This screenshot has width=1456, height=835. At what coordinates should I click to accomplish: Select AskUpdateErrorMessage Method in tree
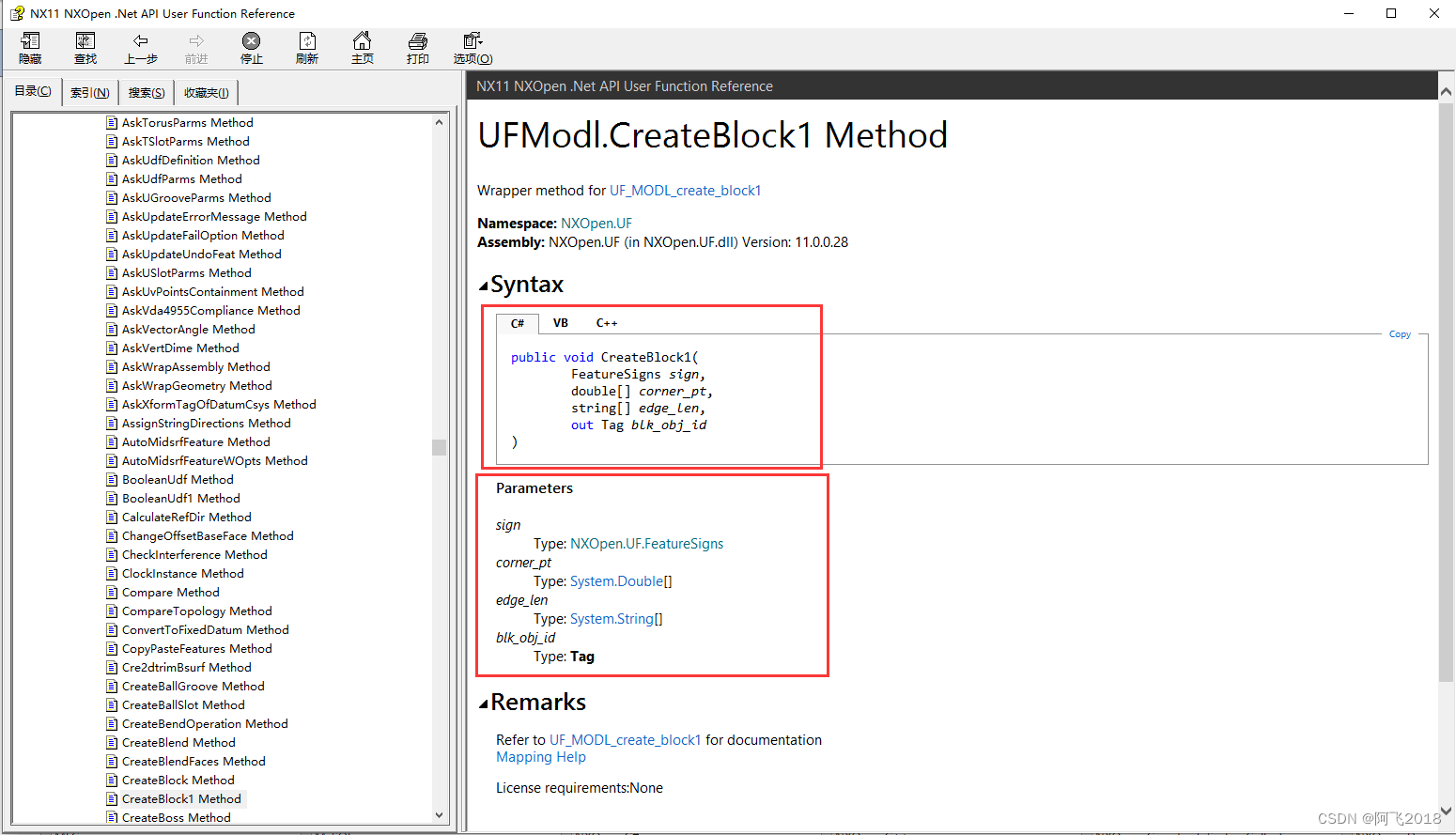point(214,217)
